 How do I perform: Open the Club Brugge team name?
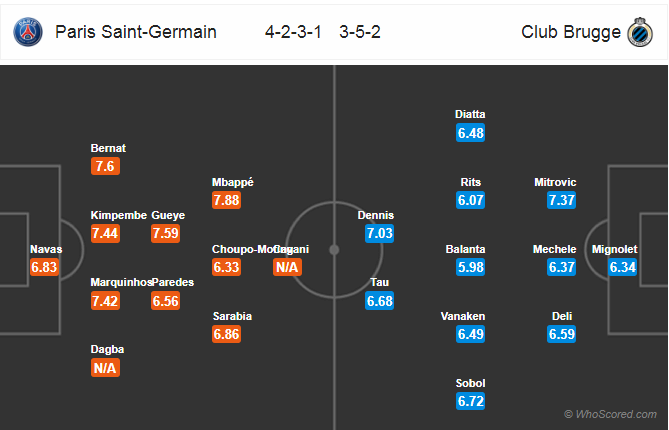click(x=571, y=32)
